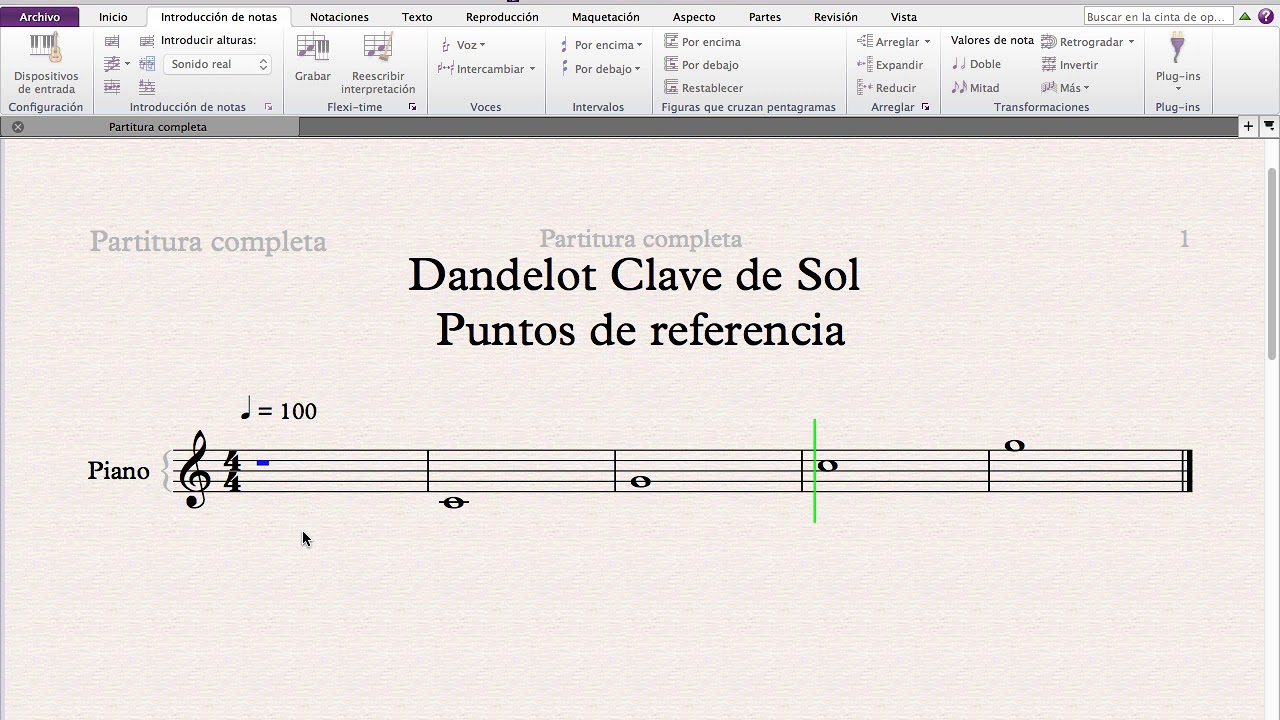Click the bottom-left icon in Introducción de notas group
The height and width of the screenshot is (720, 1280).
(x=112, y=87)
